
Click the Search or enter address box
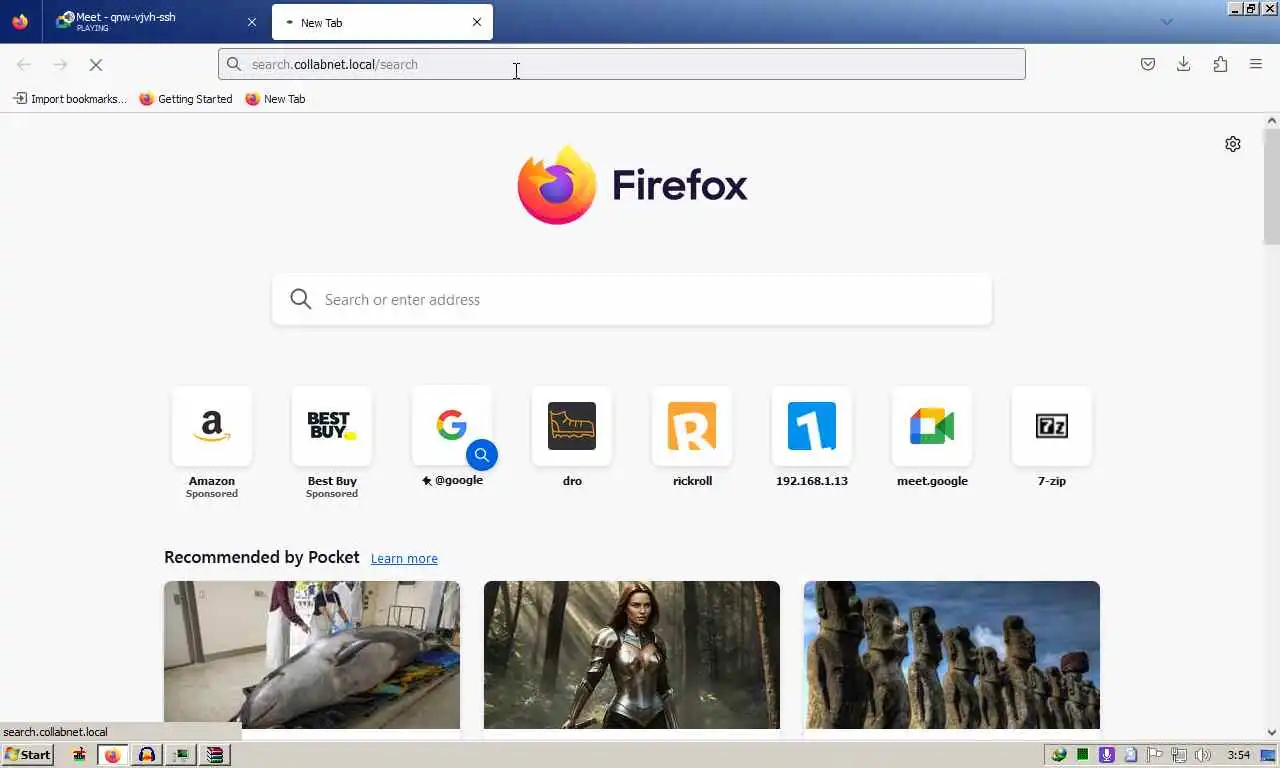(x=632, y=299)
